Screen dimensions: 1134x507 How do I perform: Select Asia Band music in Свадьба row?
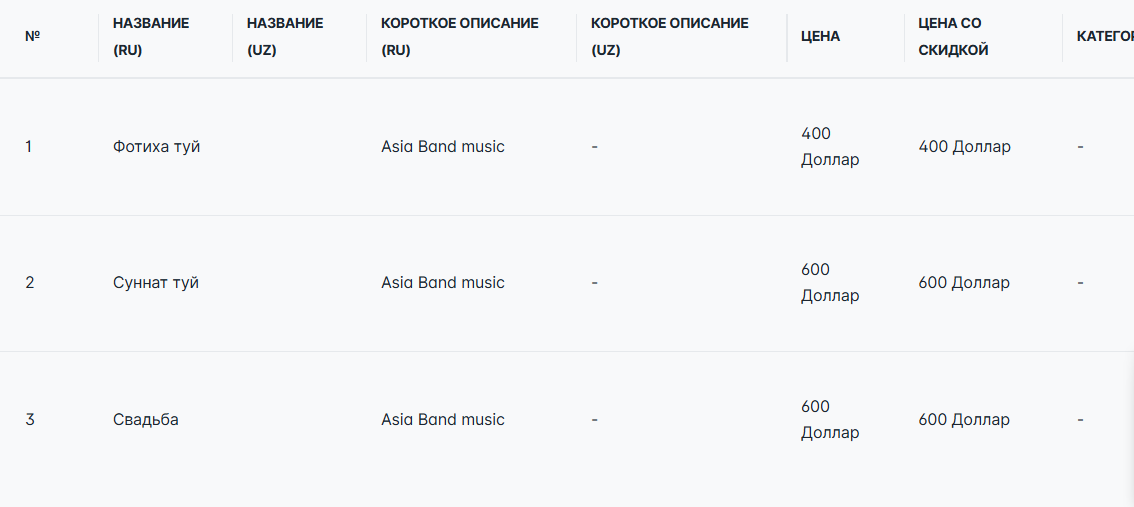tap(442, 420)
